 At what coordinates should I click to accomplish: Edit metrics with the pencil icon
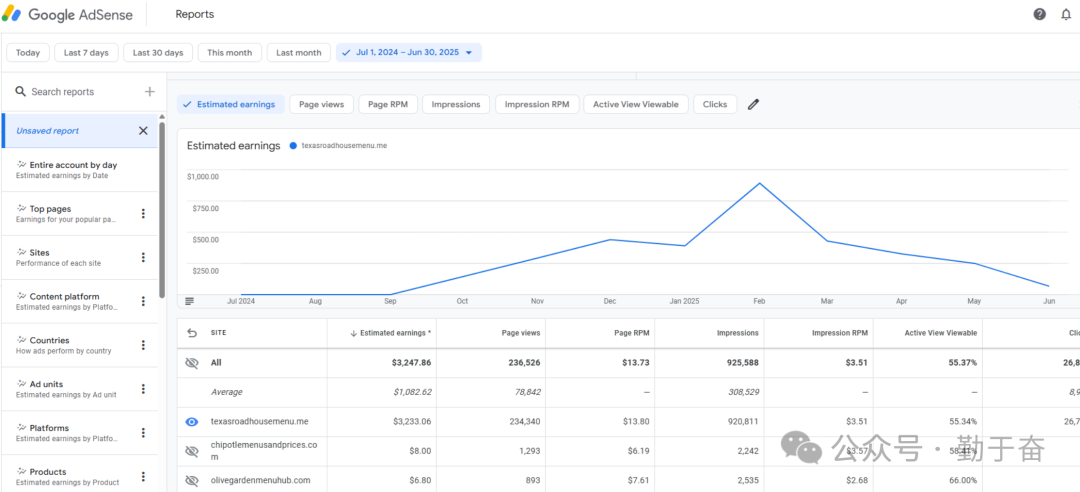tap(754, 105)
